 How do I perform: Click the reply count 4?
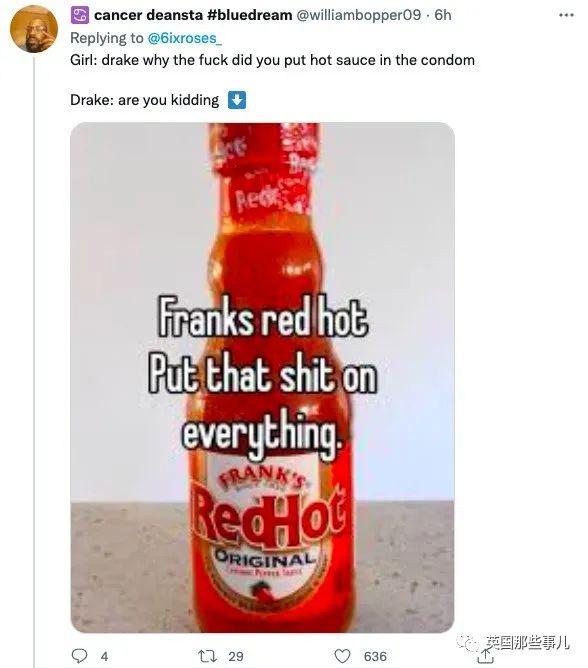(x=104, y=656)
